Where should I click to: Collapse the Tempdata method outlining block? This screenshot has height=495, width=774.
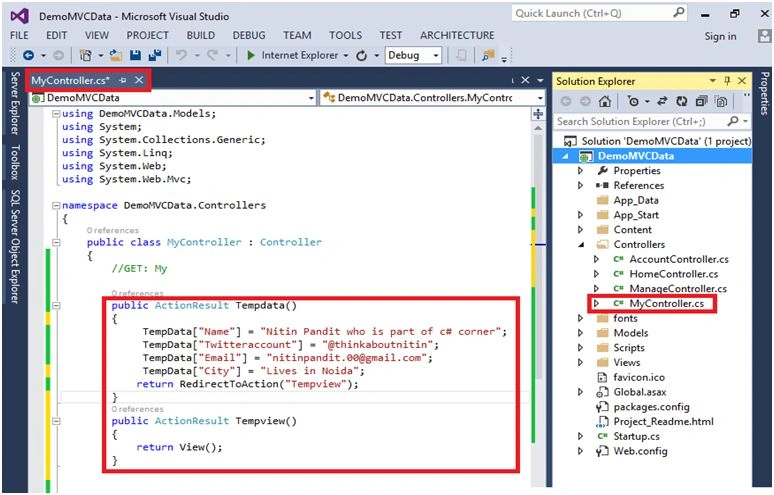[x=56, y=305]
